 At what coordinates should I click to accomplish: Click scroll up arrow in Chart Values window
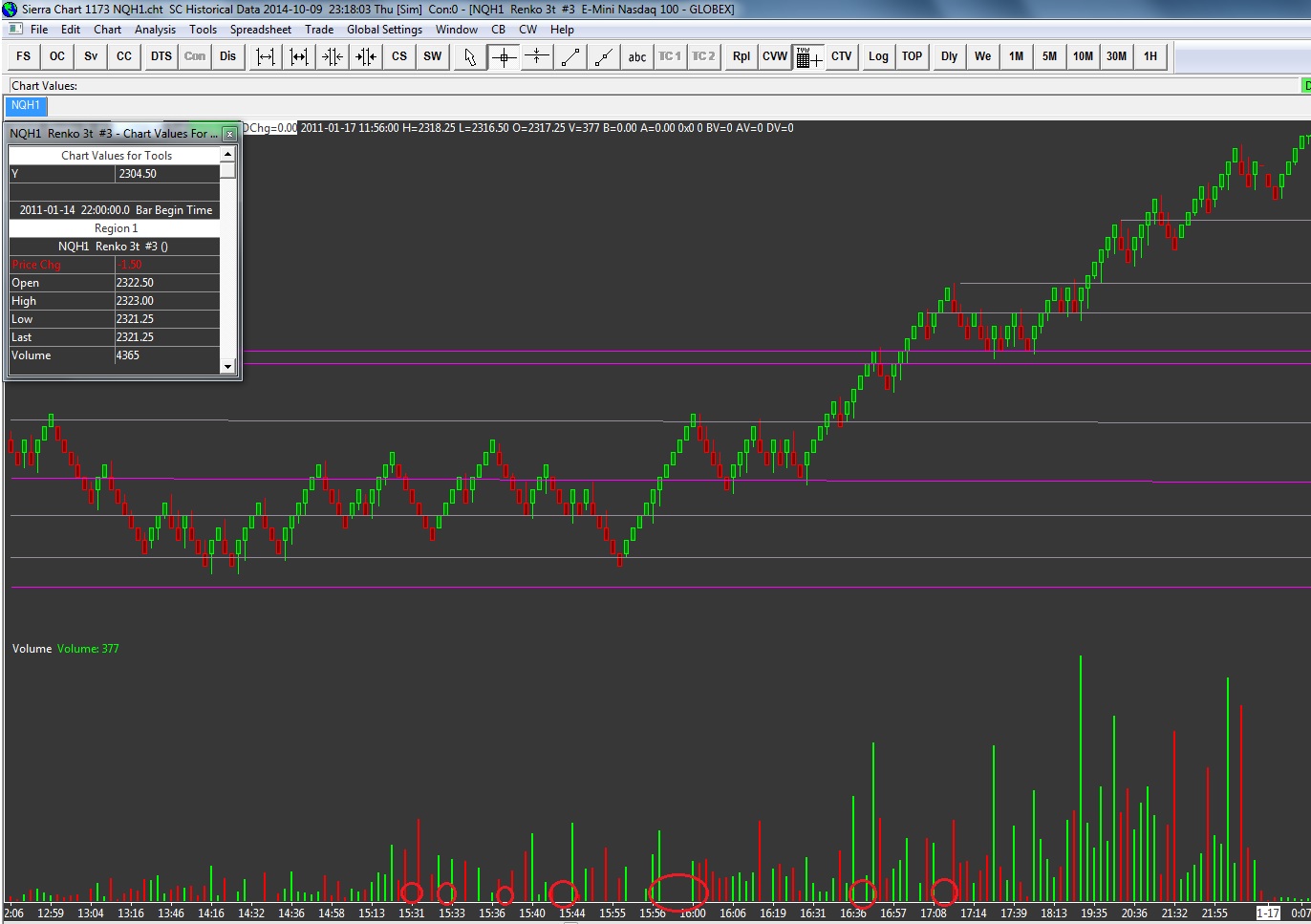pyautogui.click(x=227, y=154)
